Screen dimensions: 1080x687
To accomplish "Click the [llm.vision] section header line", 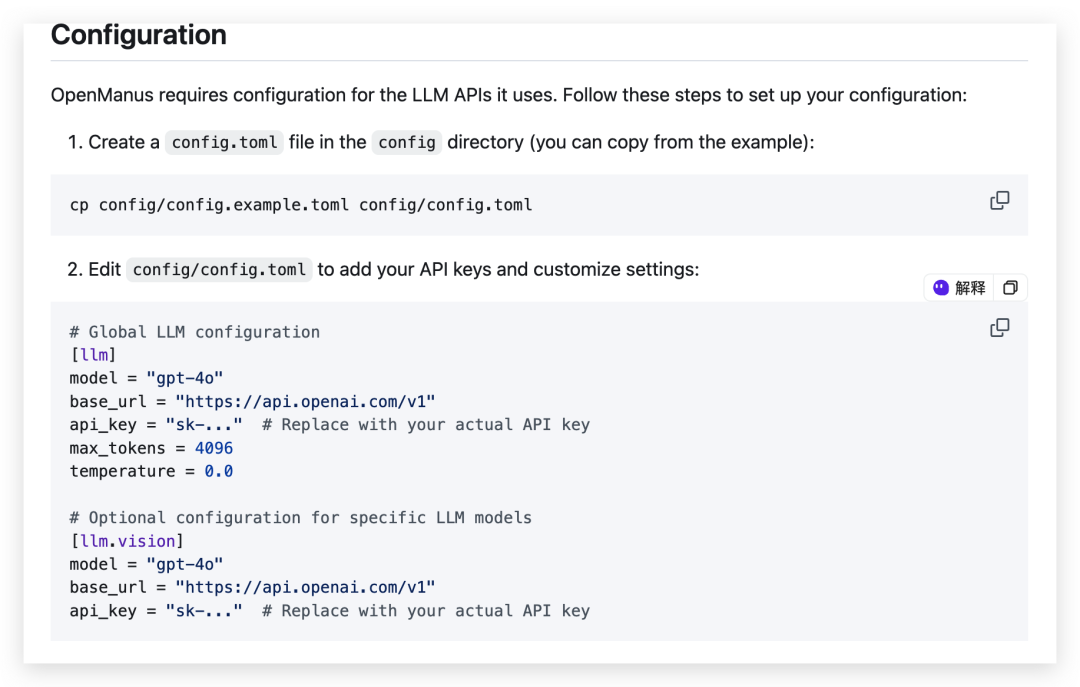I will (x=127, y=541).
